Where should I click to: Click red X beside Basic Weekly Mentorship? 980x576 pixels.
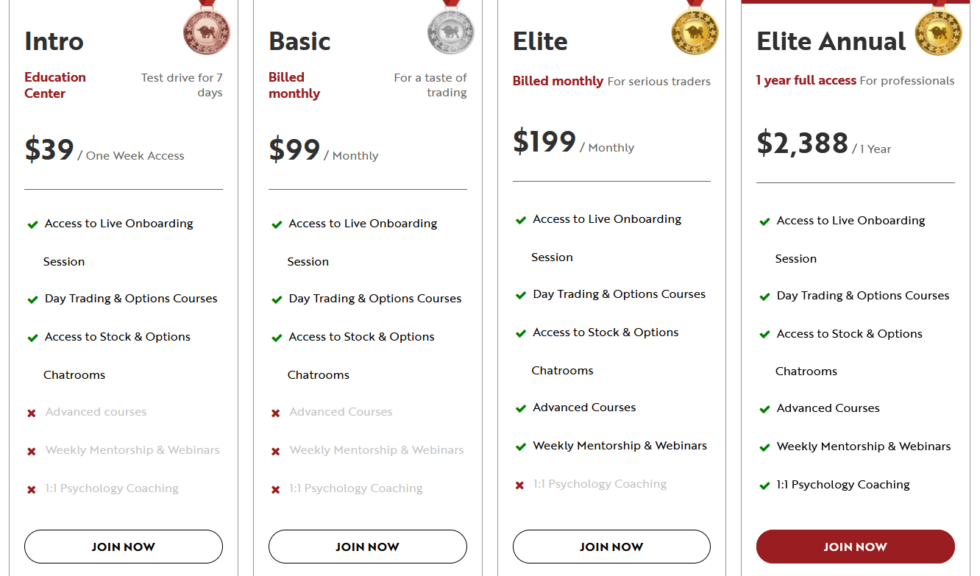click(276, 451)
